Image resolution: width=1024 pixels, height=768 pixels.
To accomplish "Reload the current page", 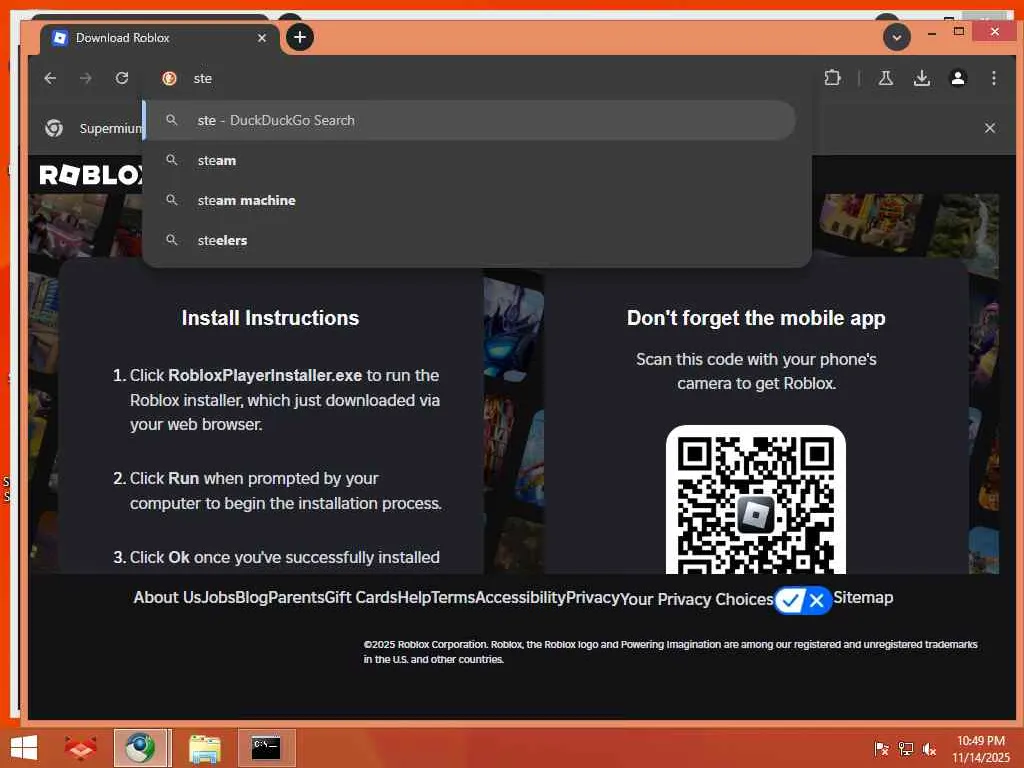I will pyautogui.click(x=121, y=78).
